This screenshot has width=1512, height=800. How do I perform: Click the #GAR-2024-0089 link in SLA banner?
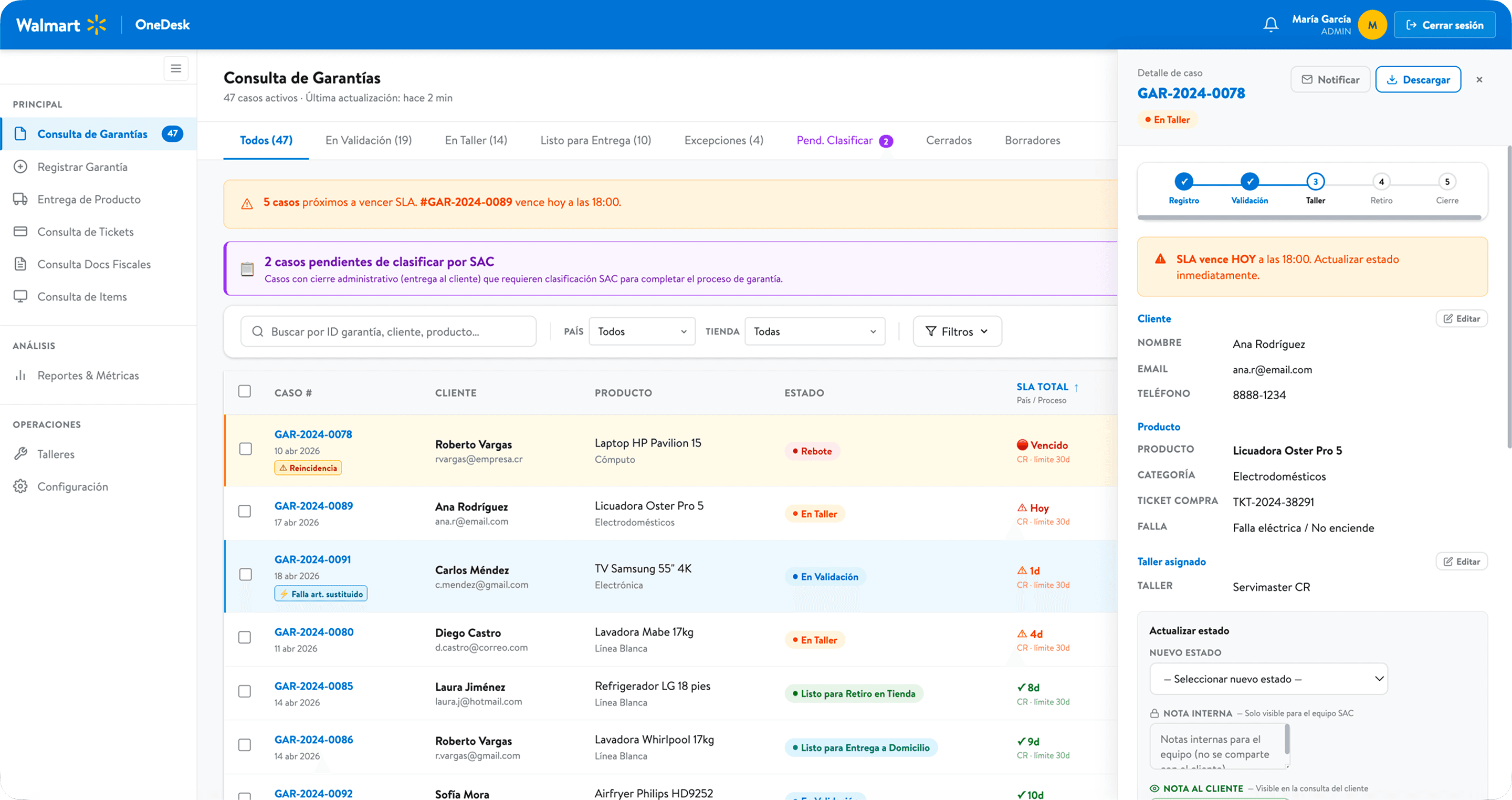[466, 202]
